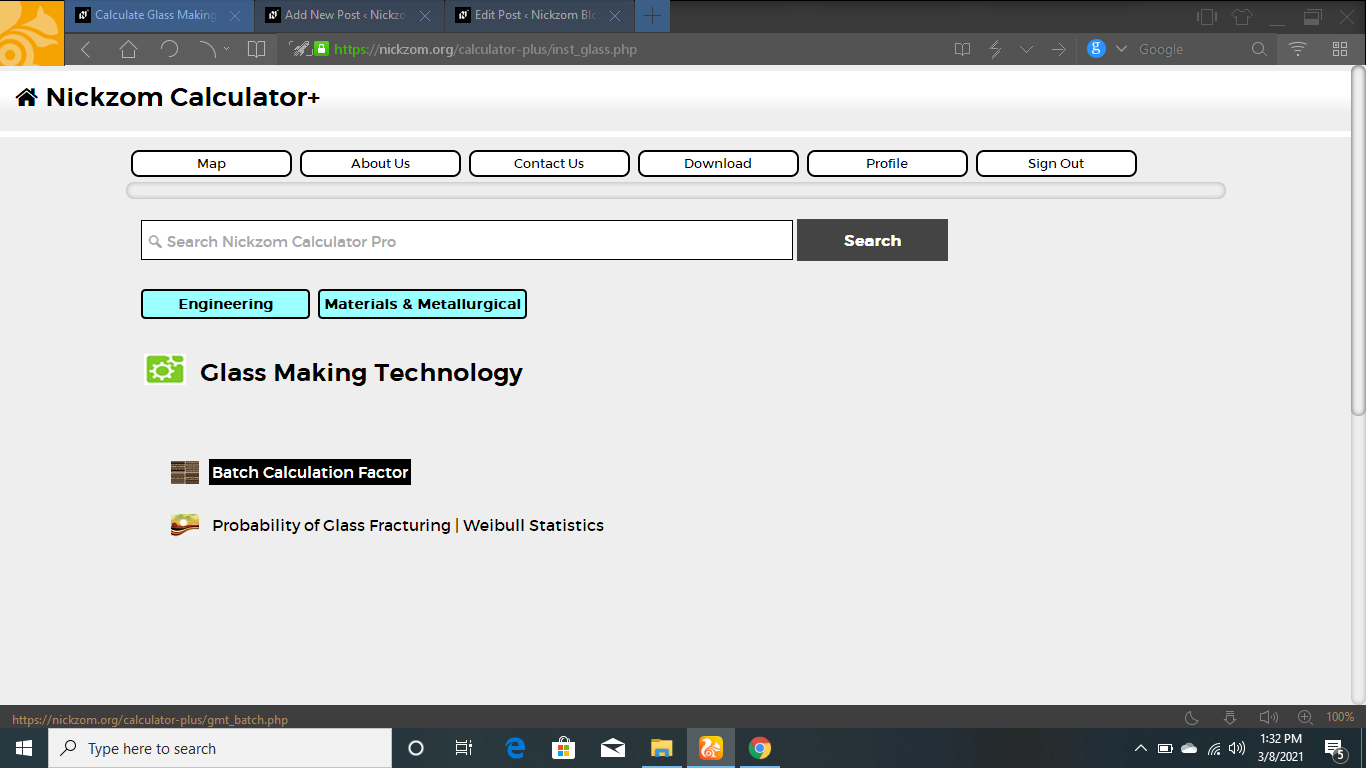Toggle the browser status bar sound icon
Screen dimensions: 1366x768
(1269, 717)
